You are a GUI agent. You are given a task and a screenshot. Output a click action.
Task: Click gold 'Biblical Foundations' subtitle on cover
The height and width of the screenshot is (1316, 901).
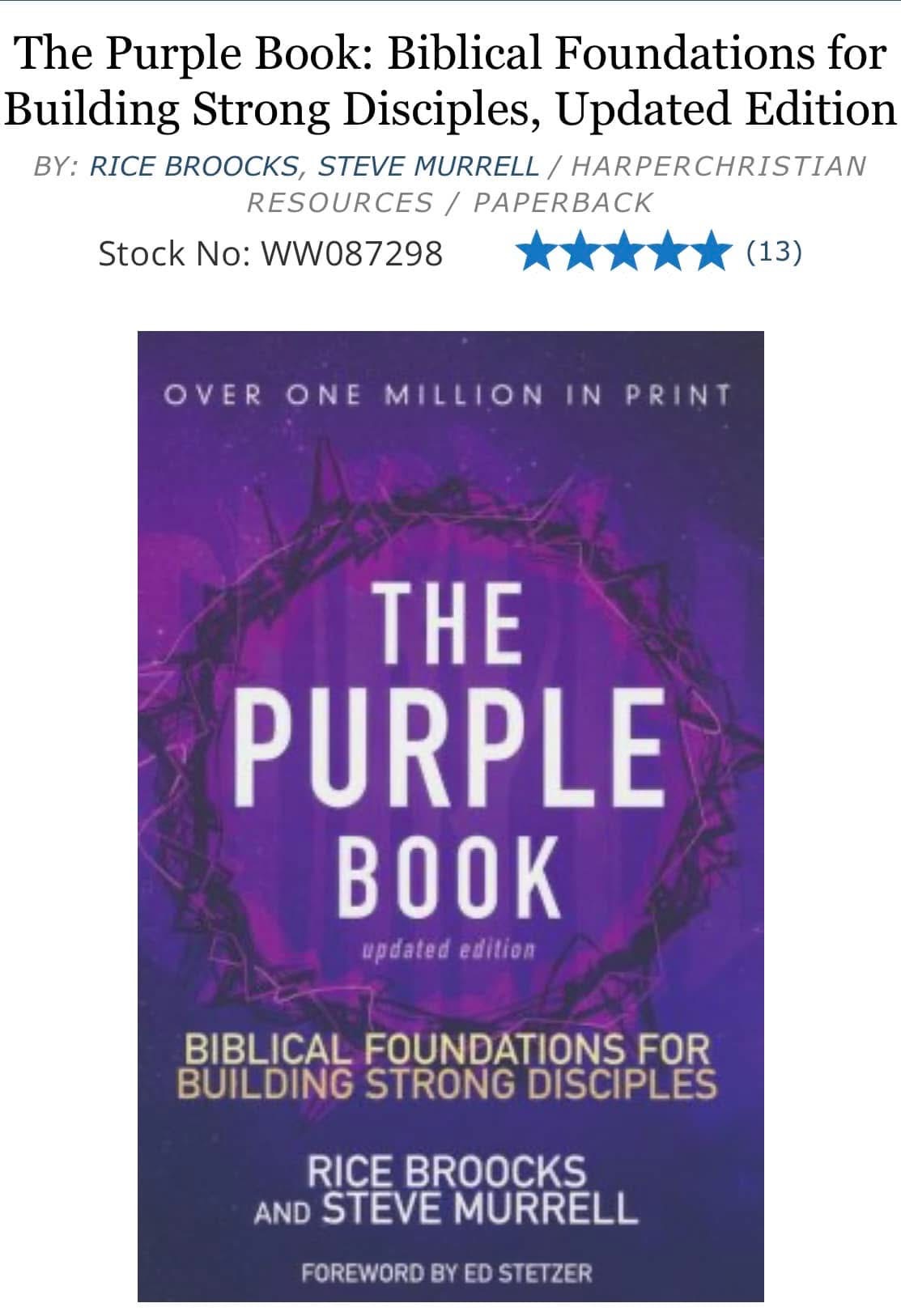(447, 1066)
